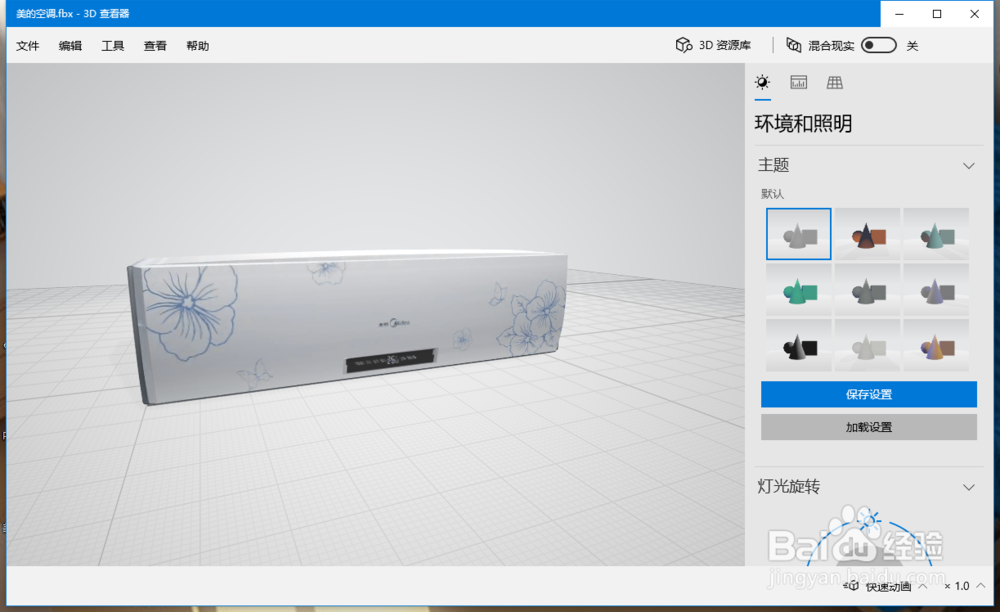Open the 快速动画 animation dropdown
1000x612 pixels.
[x=924, y=585]
